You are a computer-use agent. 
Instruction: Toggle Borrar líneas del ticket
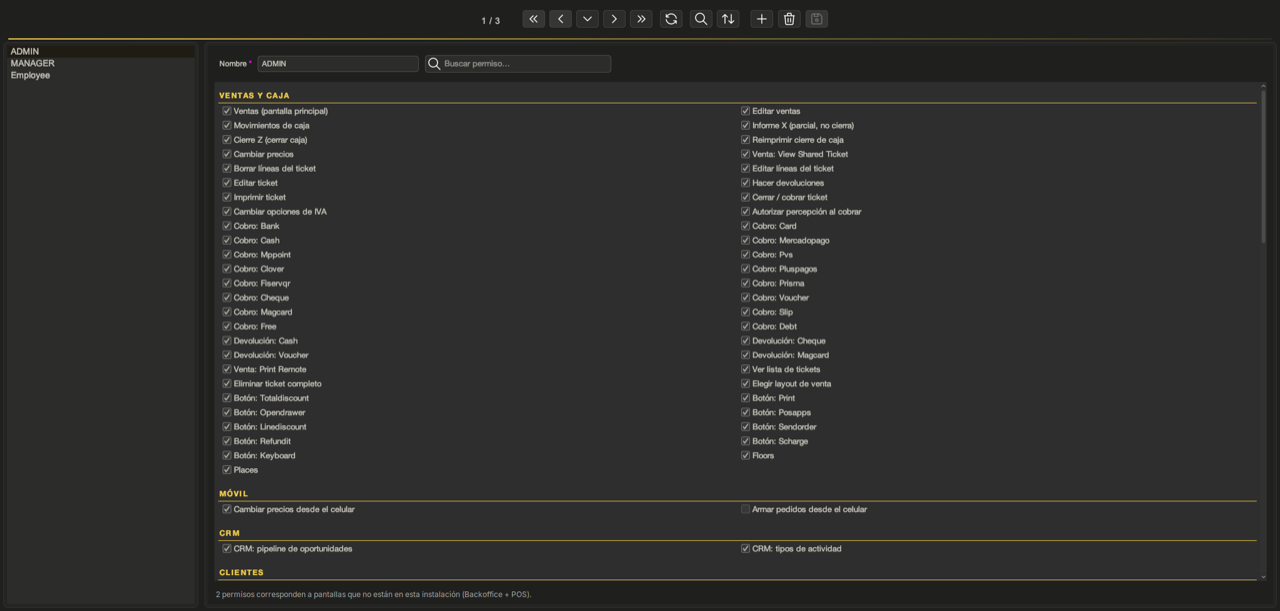[227, 168]
